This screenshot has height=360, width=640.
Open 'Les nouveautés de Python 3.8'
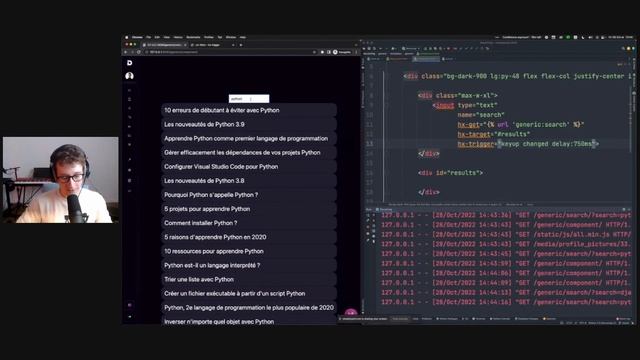pyautogui.click(x=249, y=181)
